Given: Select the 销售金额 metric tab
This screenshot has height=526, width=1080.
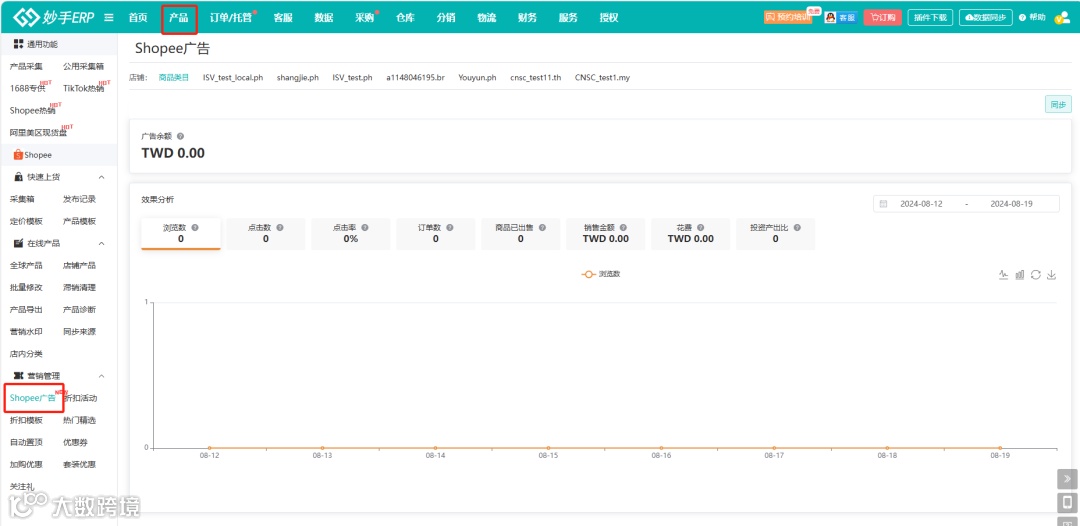Looking at the screenshot, I should tap(605, 233).
